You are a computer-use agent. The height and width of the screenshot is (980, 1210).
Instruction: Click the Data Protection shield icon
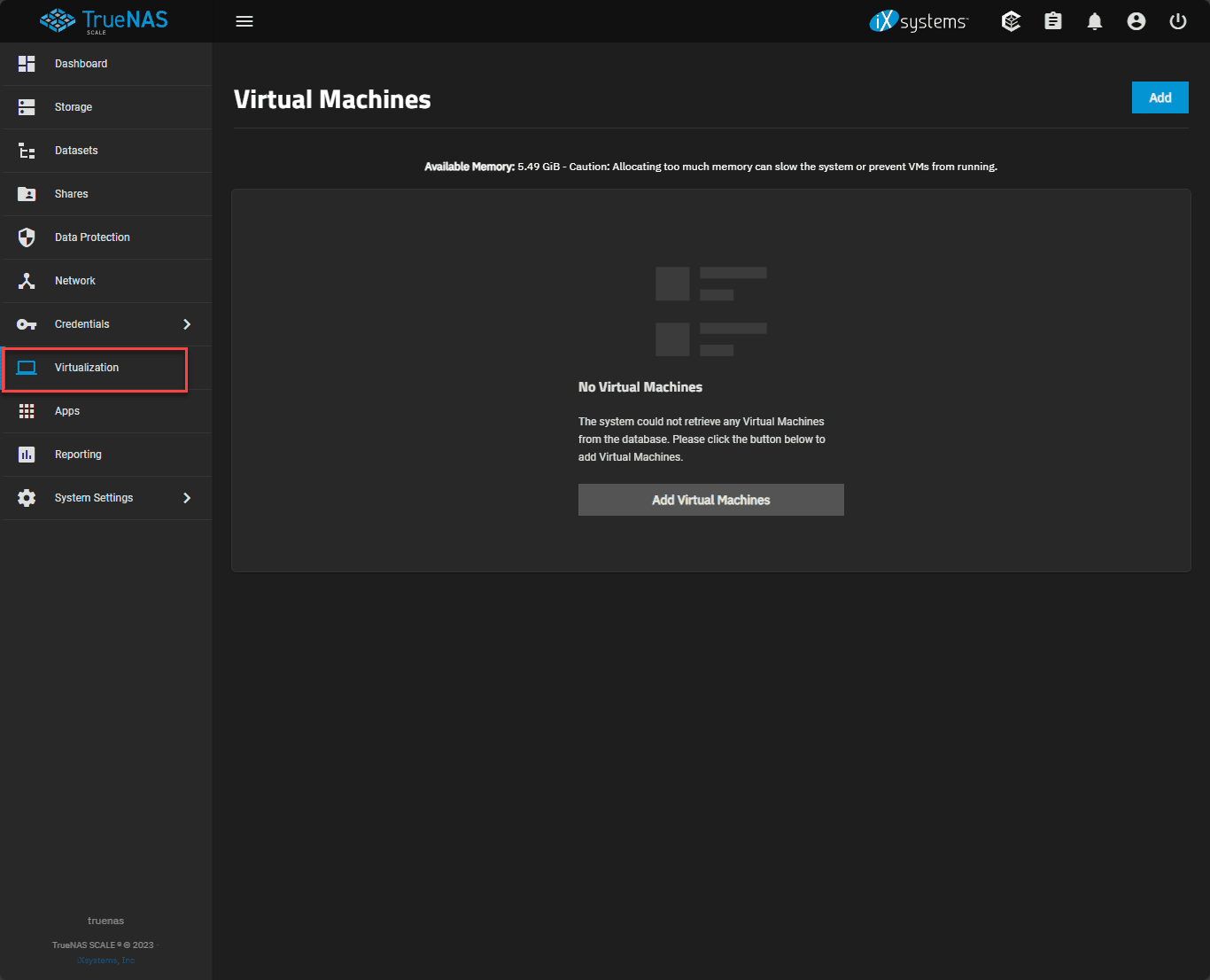26,237
